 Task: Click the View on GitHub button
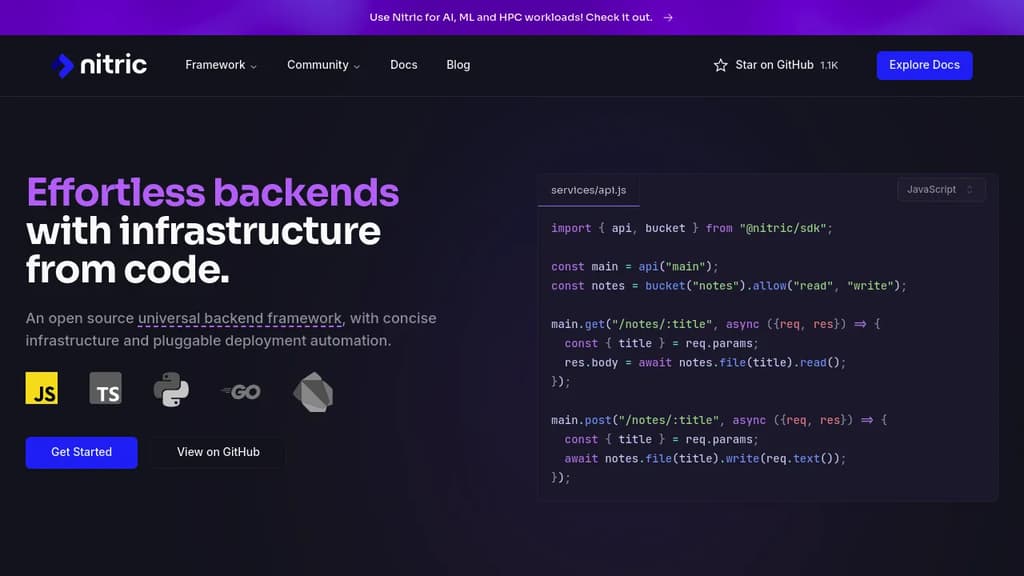click(x=217, y=452)
